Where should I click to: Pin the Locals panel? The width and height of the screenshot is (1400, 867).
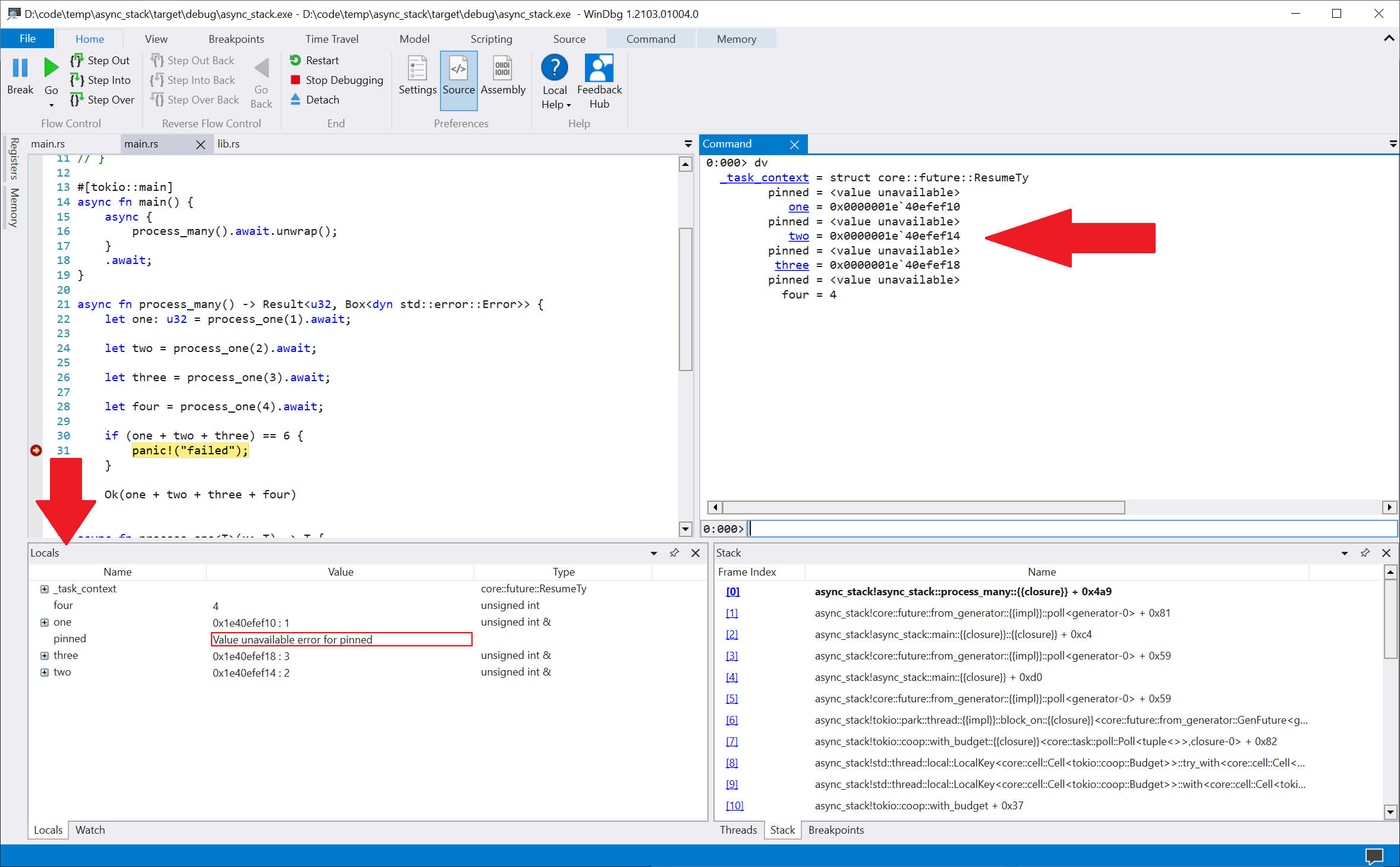point(674,553)
